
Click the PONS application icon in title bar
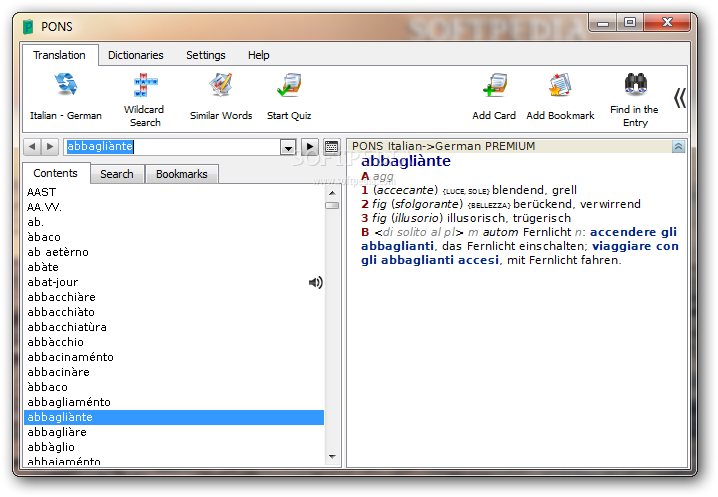point(28,27)
